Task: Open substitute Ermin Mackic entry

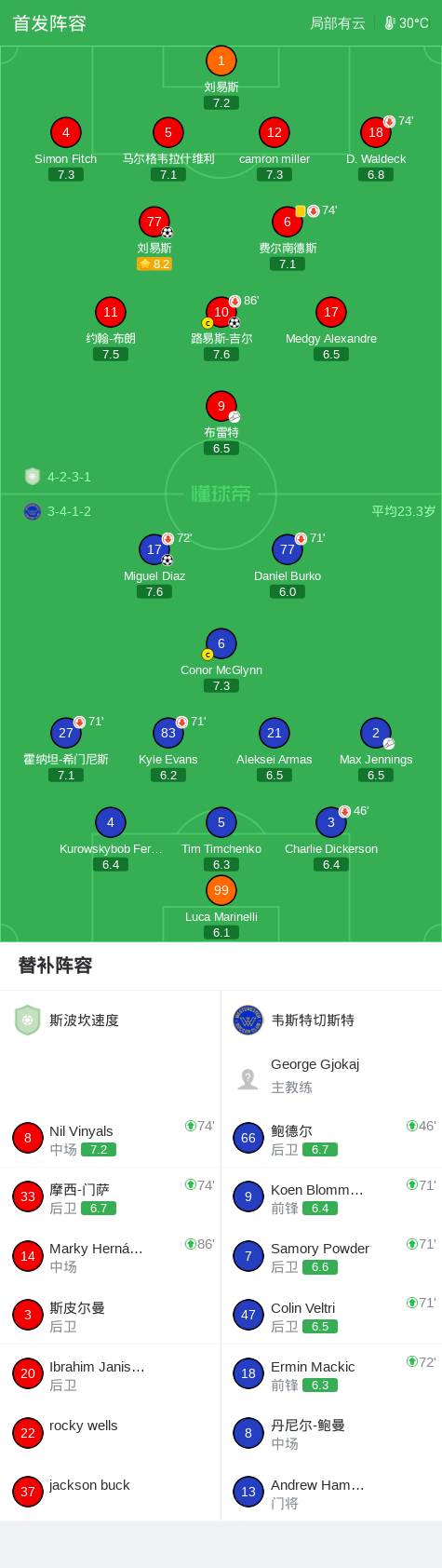Action: tap(331, 1373)
